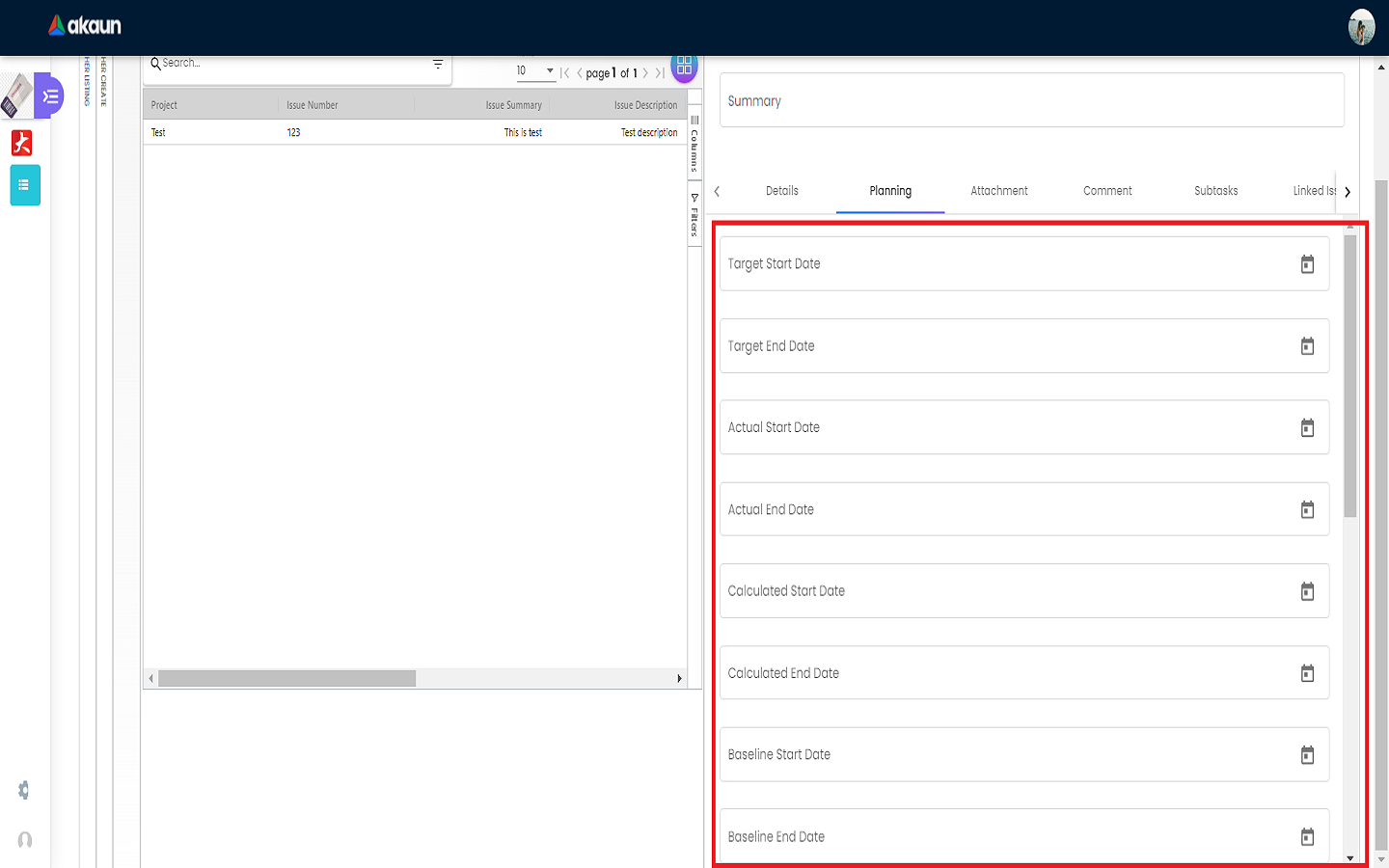Open calendar for Calculated Start Date
The height and width of the screenshot is (868, 1389).
point(1307,591)
